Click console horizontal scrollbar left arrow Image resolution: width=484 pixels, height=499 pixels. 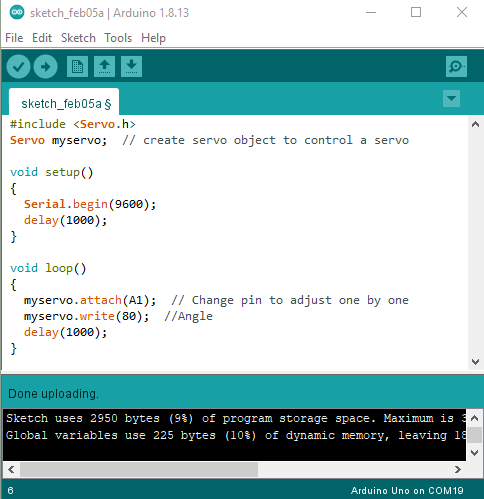coord(11,469)
